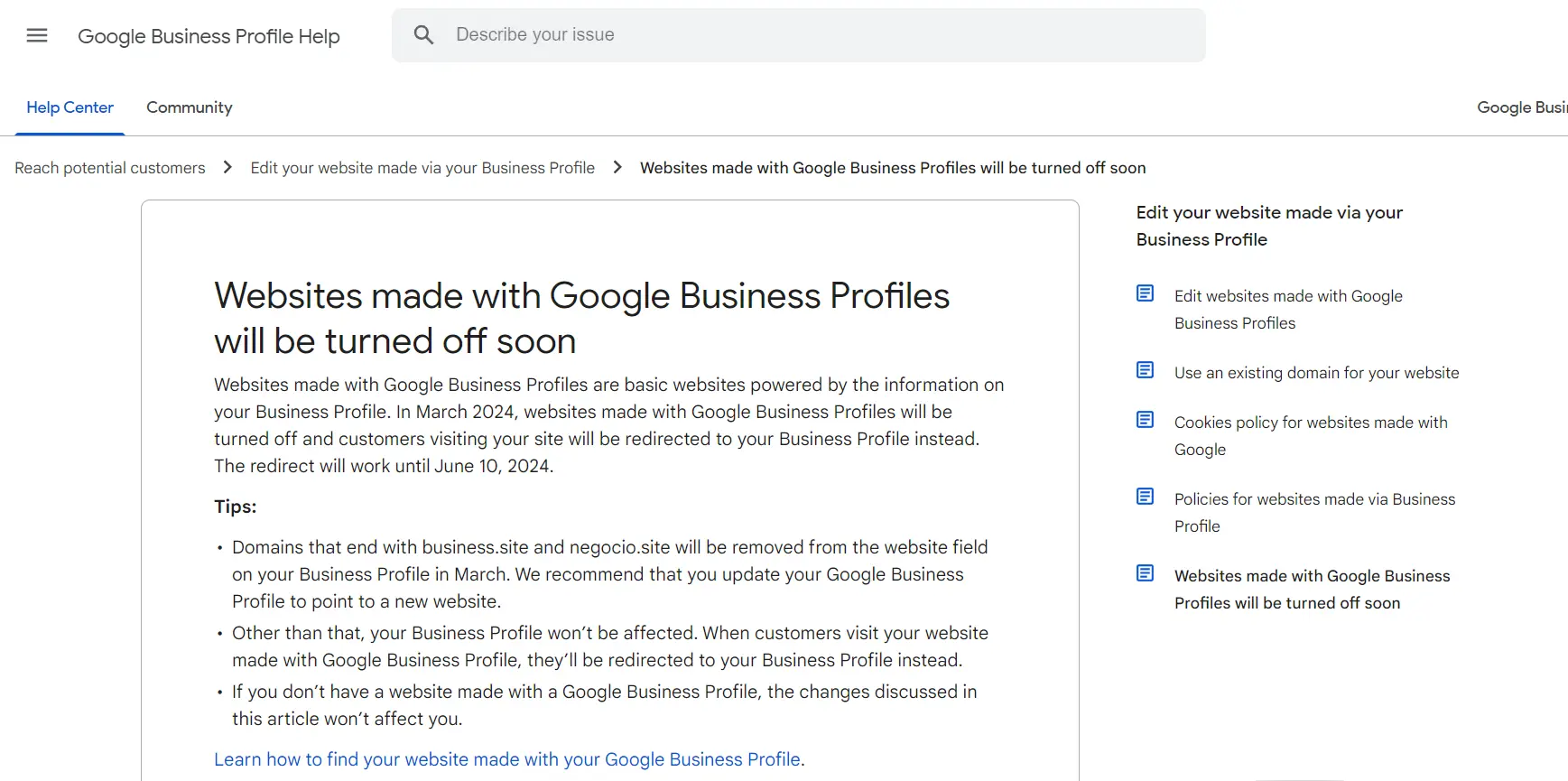
Task: Click the article icon beside Use an existing domain
Action: pos(1145,370)
